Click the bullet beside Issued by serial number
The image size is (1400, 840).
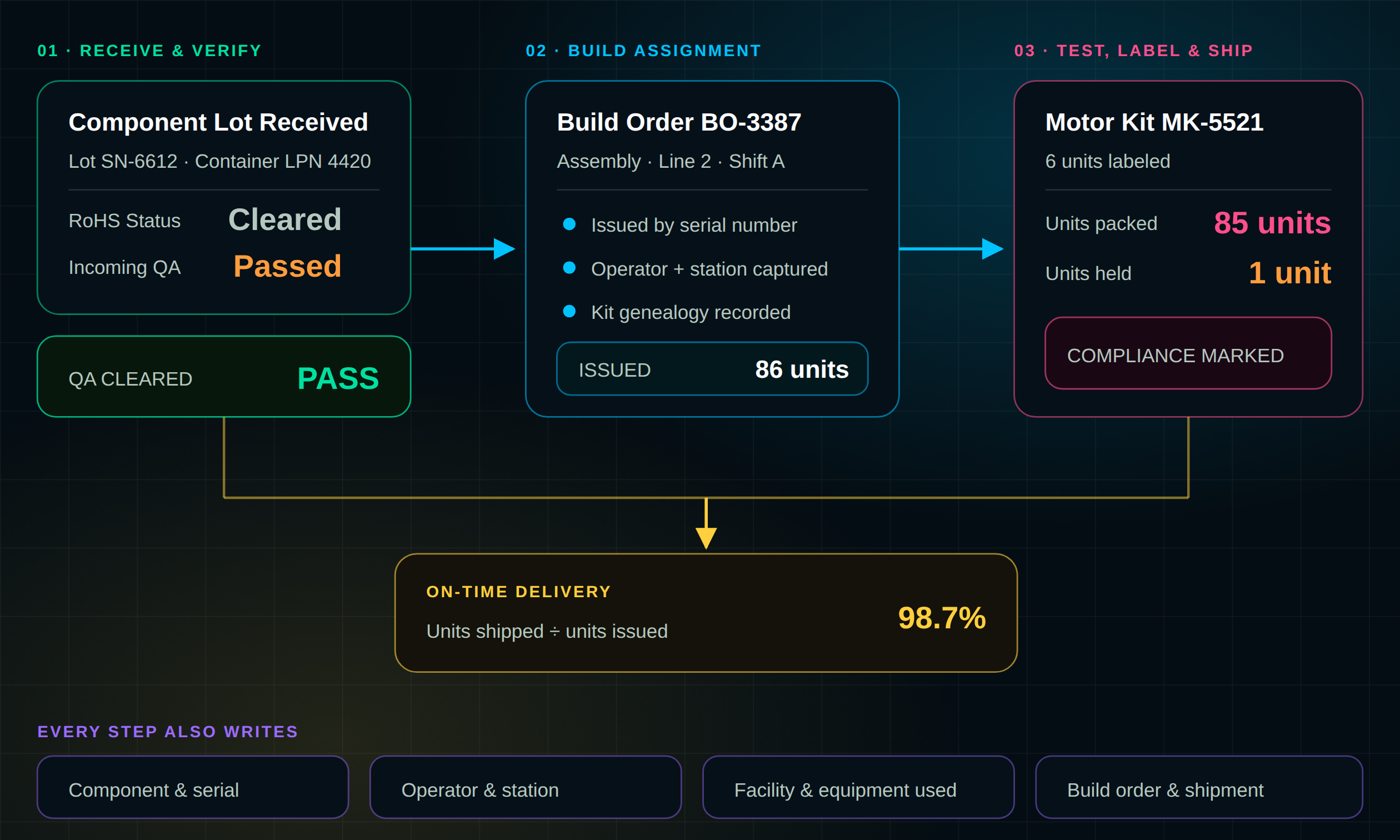(569, 224)
